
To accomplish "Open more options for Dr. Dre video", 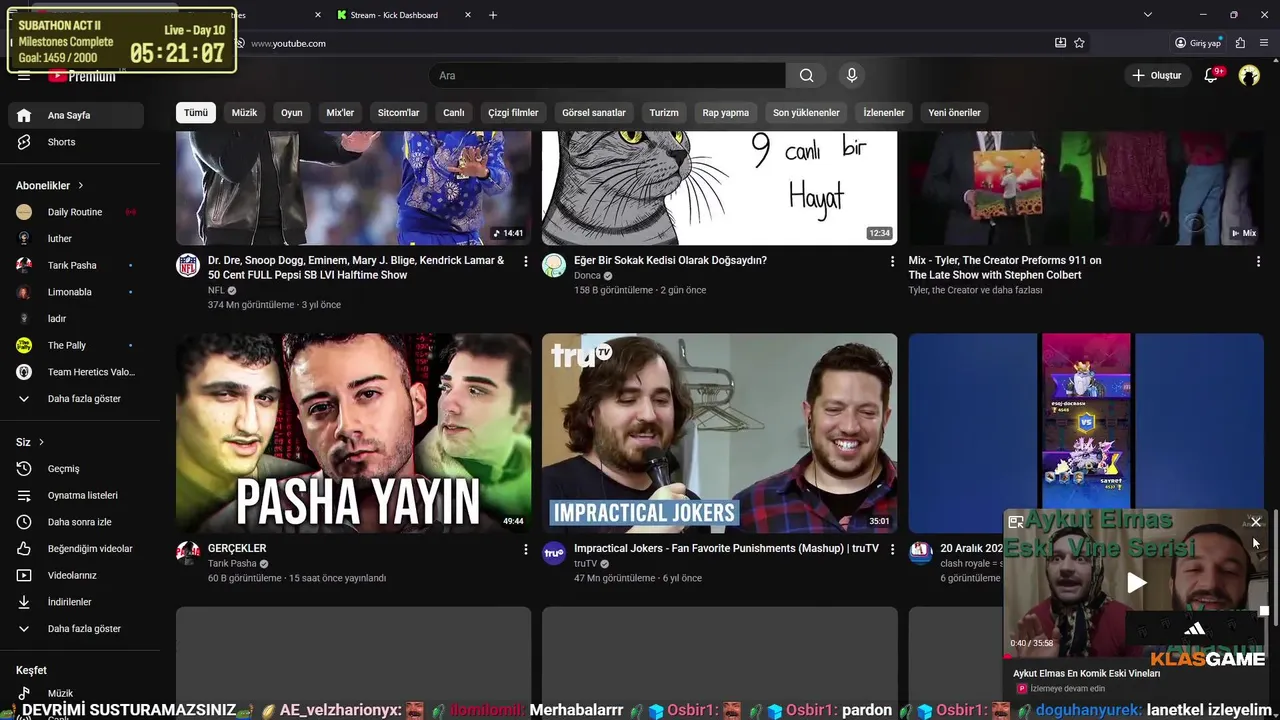I will point(526,261).
